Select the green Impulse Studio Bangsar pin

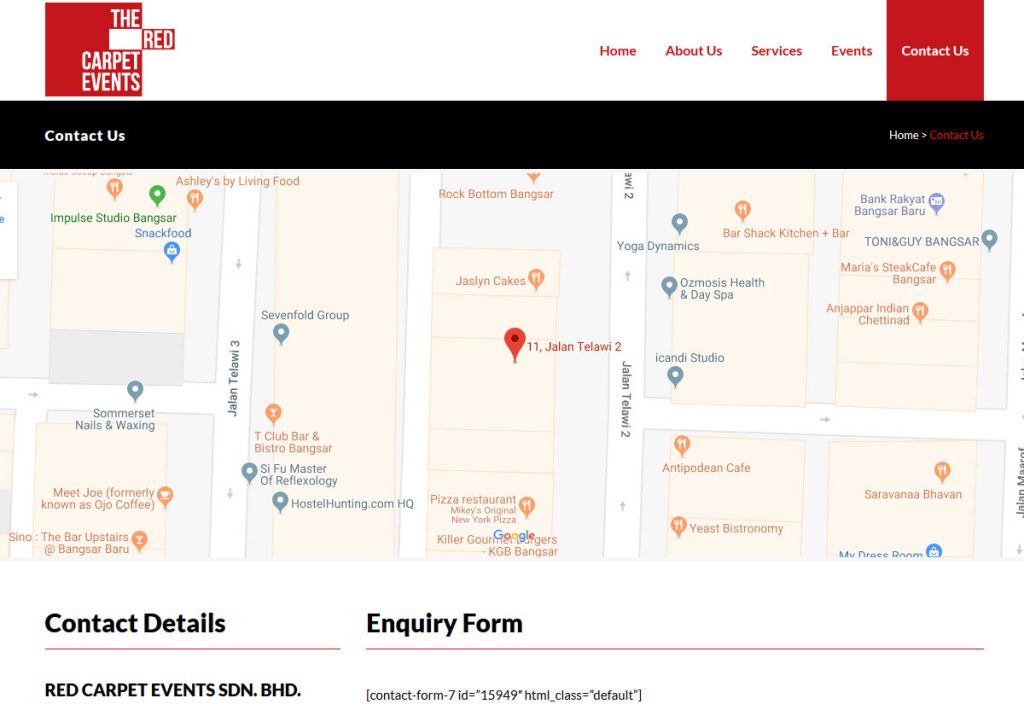[157, 195]
